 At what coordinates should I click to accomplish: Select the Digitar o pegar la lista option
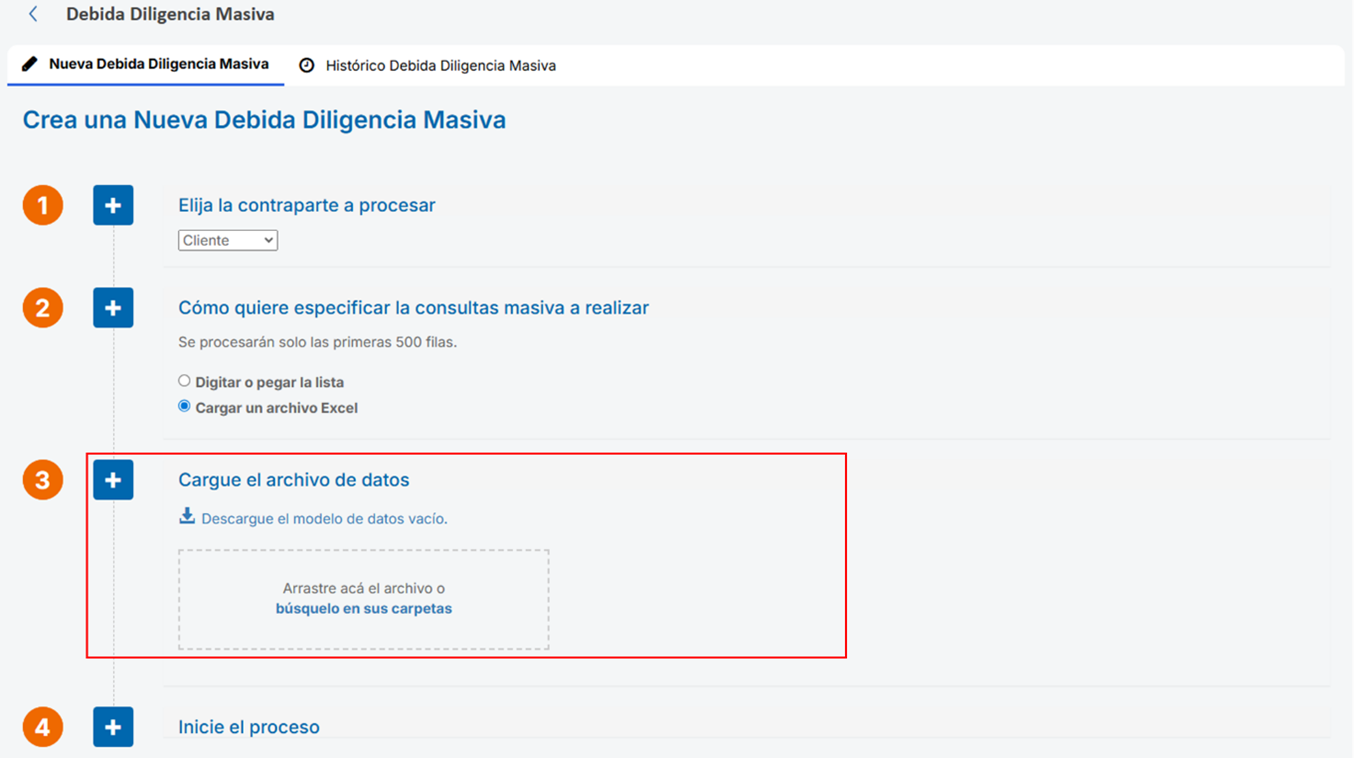184,380
